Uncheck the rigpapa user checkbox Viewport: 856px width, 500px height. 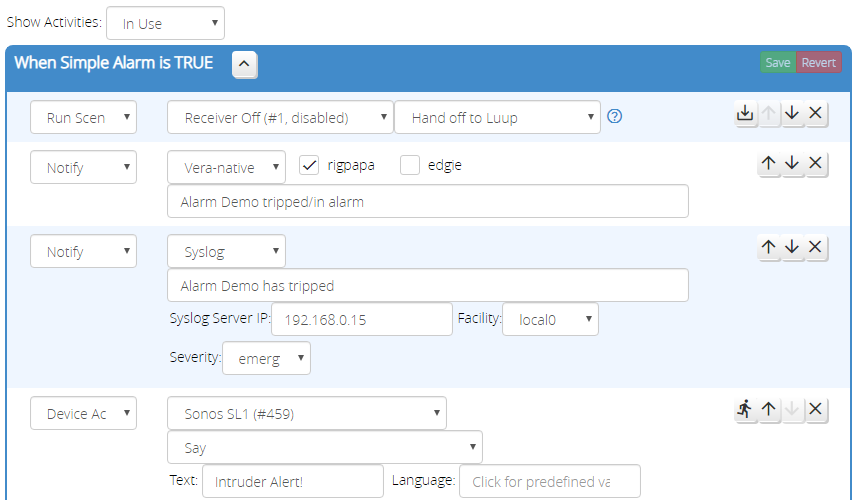(310, 166)
